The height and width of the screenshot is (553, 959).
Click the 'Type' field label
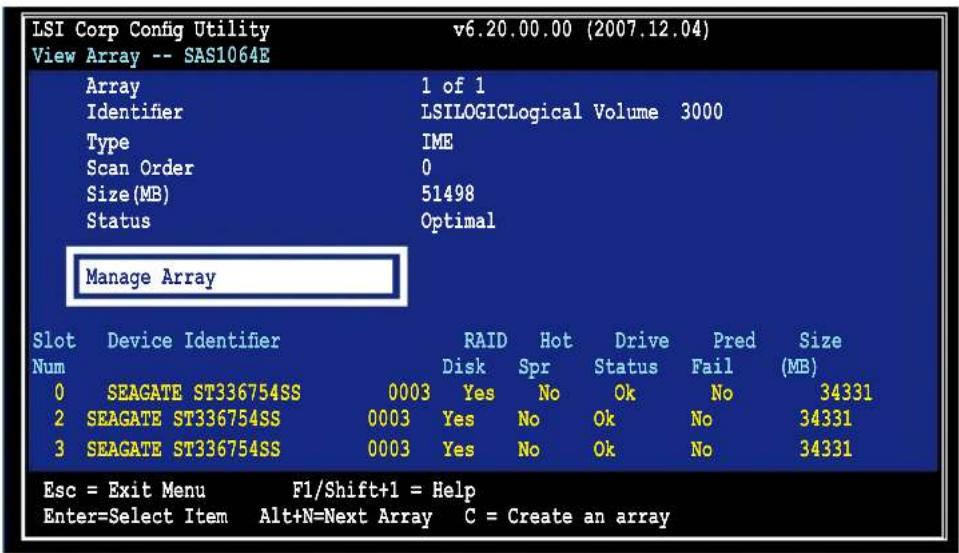pos(108,143)
